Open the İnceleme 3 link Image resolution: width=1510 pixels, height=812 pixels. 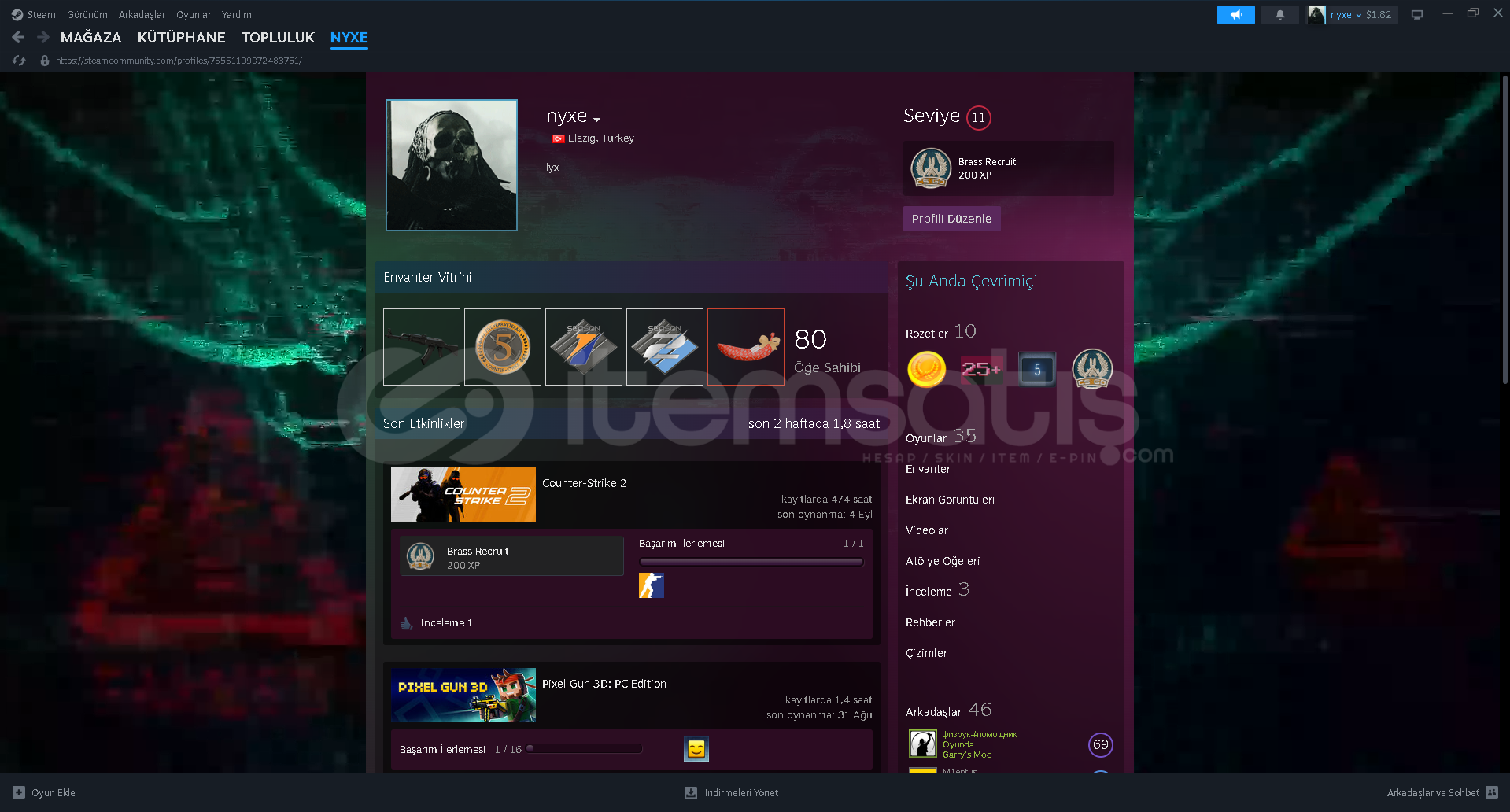pos(937,590)
